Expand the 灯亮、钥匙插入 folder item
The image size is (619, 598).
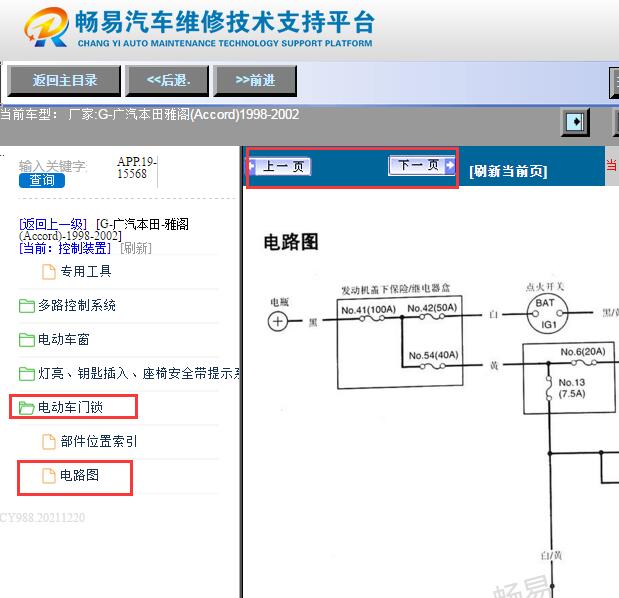click(139, 373)
